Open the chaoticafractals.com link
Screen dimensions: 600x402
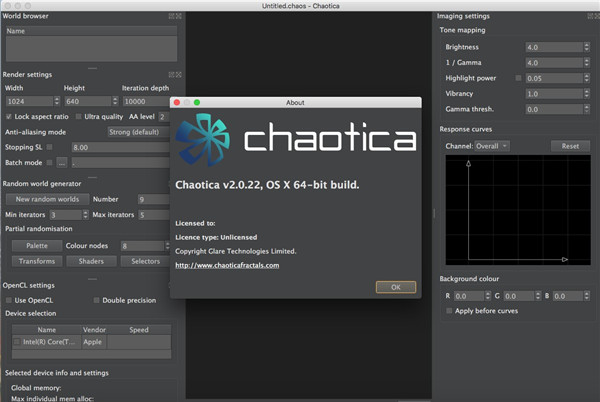[x=227, y=265]
